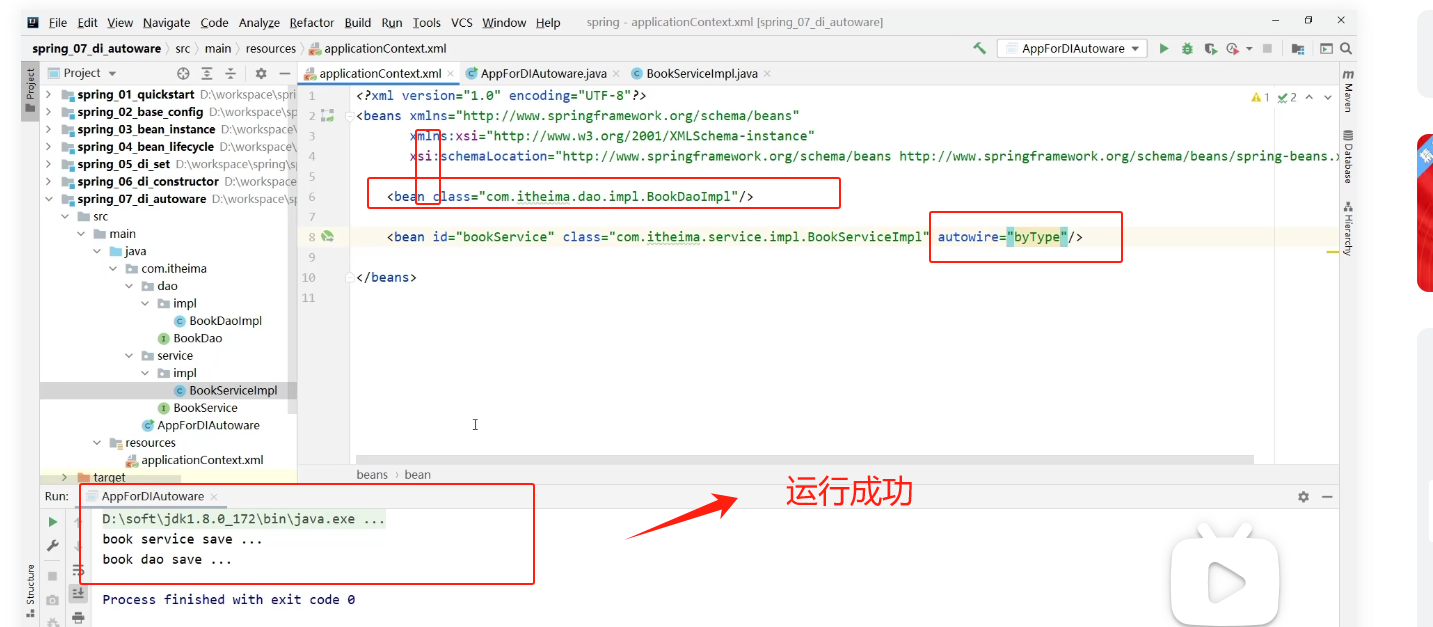
Task: Start debugging with the bug icon
Action: click(x=1187, y=48)
